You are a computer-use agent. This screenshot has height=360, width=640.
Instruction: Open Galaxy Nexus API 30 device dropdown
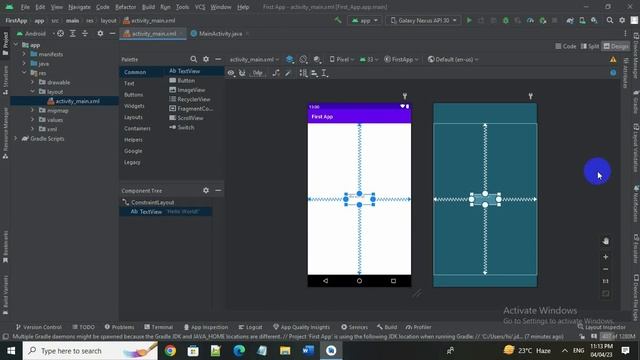pos(423,20)
